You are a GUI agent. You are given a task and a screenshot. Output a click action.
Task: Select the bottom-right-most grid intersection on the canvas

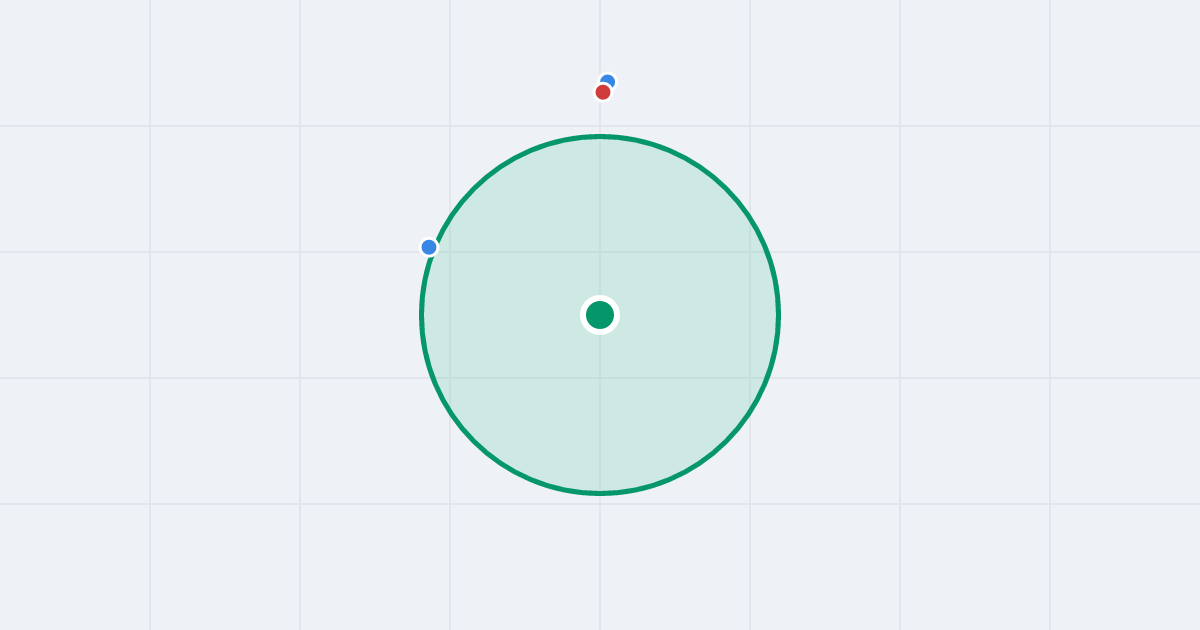coord(1050,504)
